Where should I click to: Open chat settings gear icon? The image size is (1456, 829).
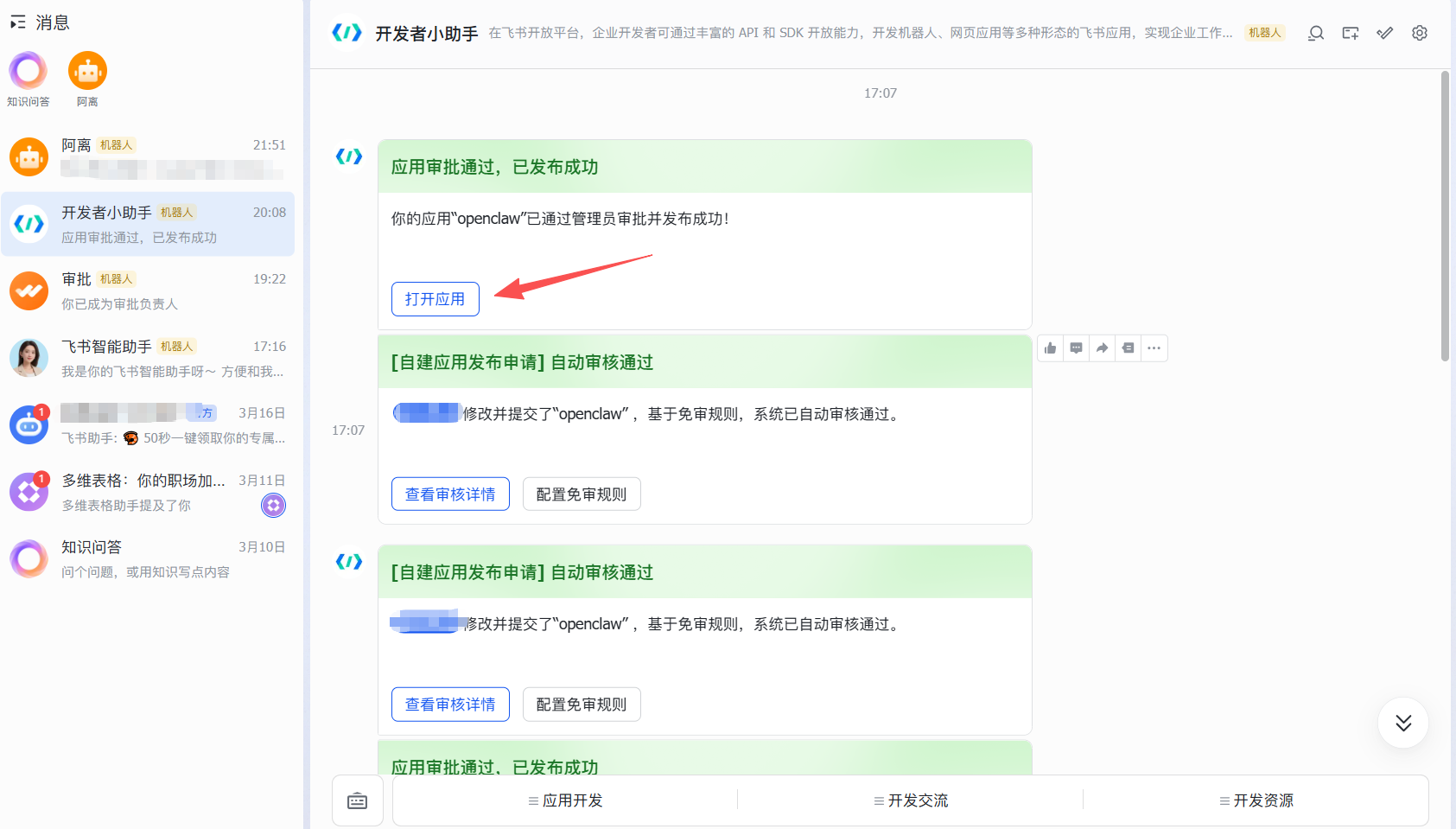[x=1420, y=33]
